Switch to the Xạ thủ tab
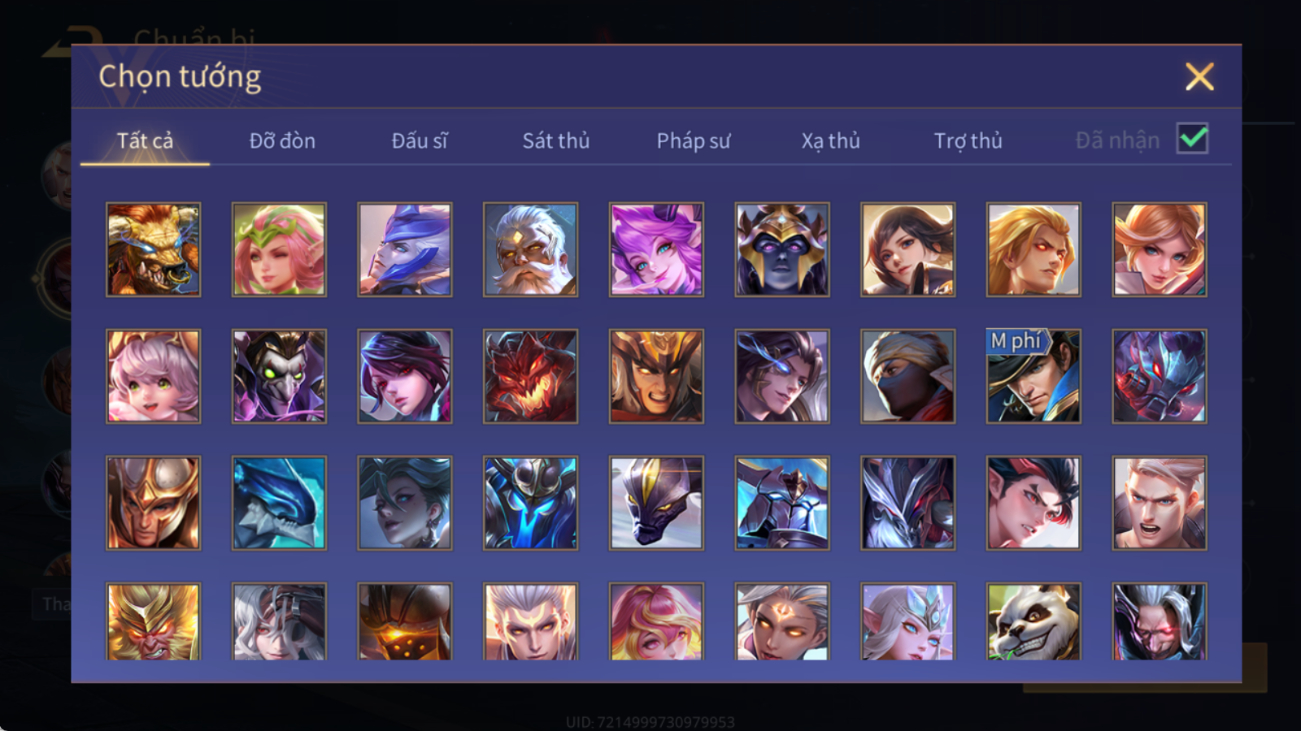The height and width of the screenshot is (731, 1301). pos(830,141)
